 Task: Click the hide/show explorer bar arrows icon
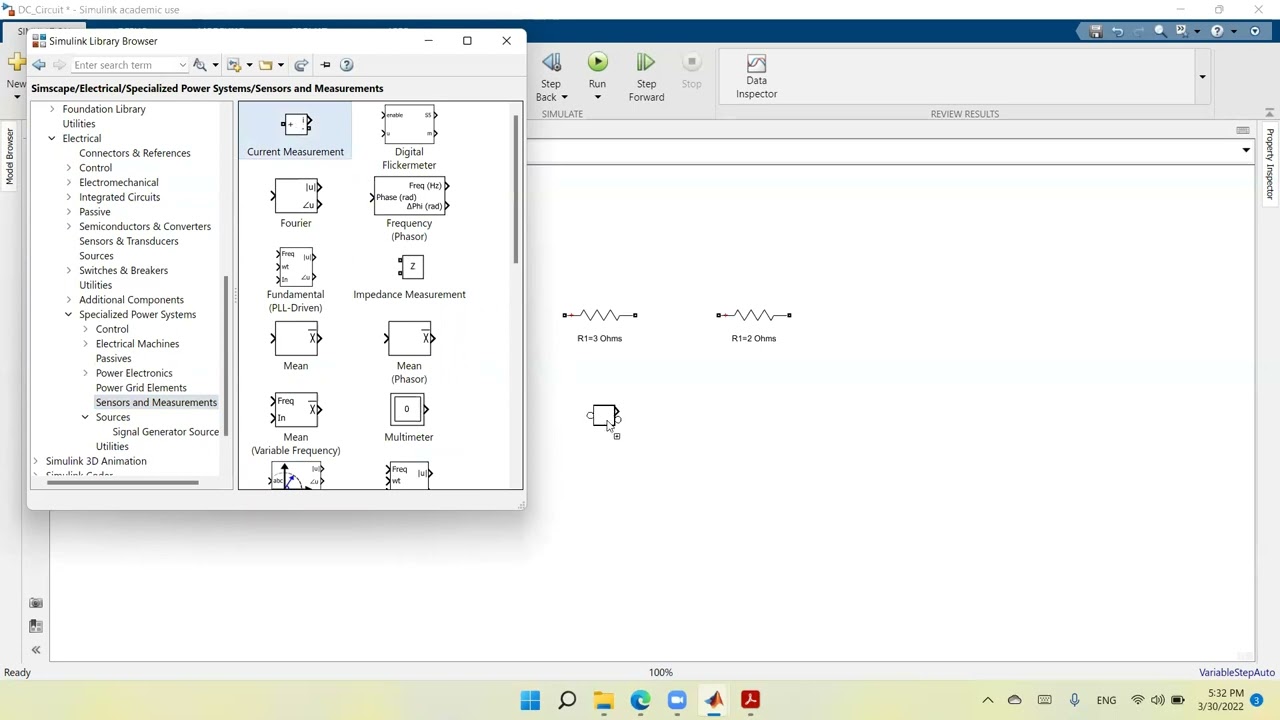point(36,650)
